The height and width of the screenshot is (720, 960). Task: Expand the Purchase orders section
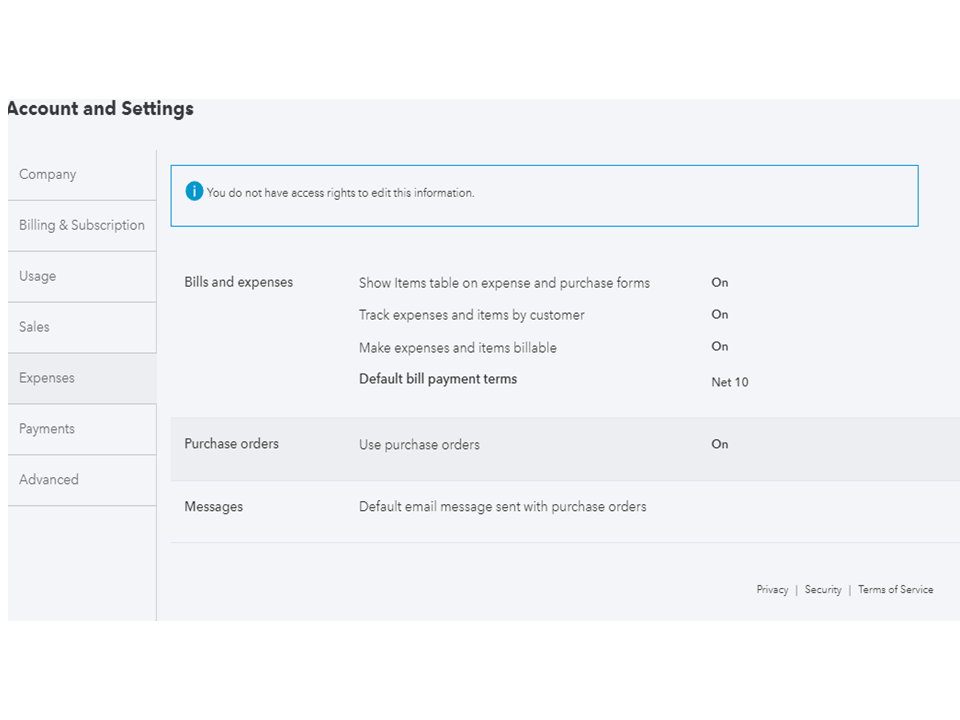[232, 444]
